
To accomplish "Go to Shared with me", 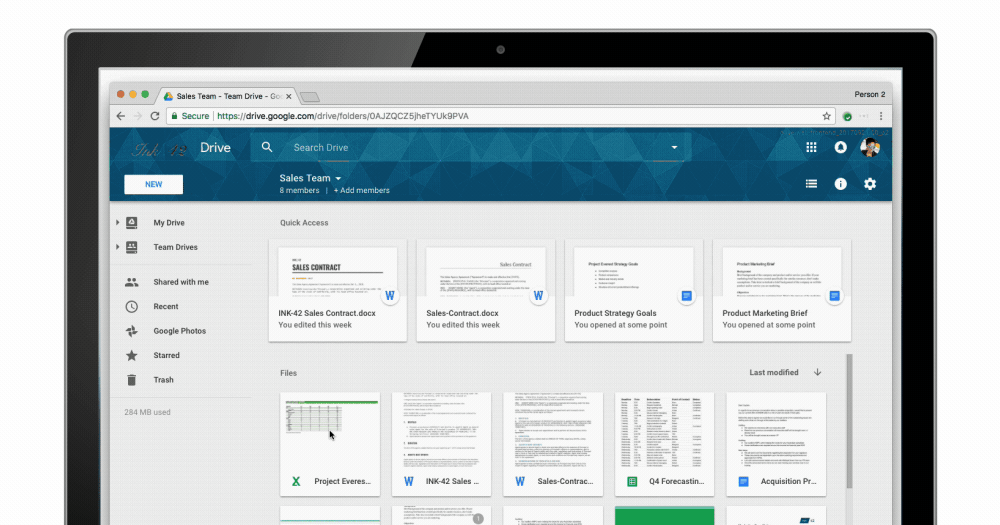I will click(x=180, y=282).
